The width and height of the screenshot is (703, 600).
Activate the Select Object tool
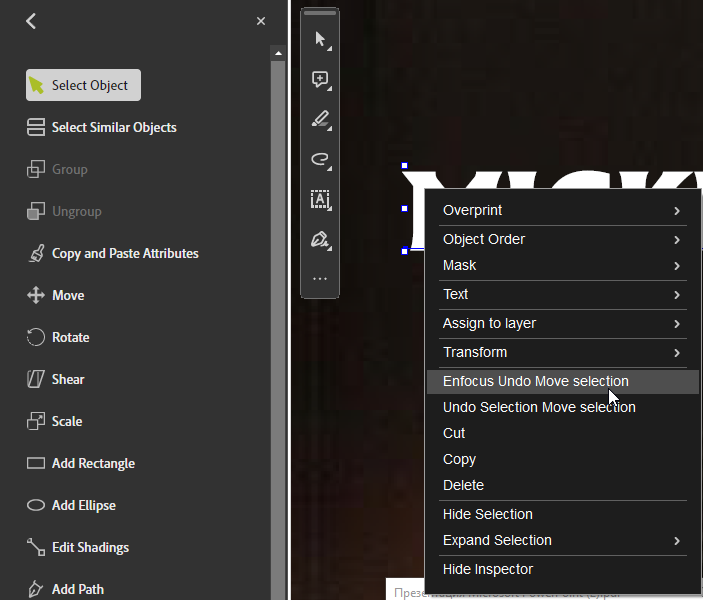(x=83, y=85)
